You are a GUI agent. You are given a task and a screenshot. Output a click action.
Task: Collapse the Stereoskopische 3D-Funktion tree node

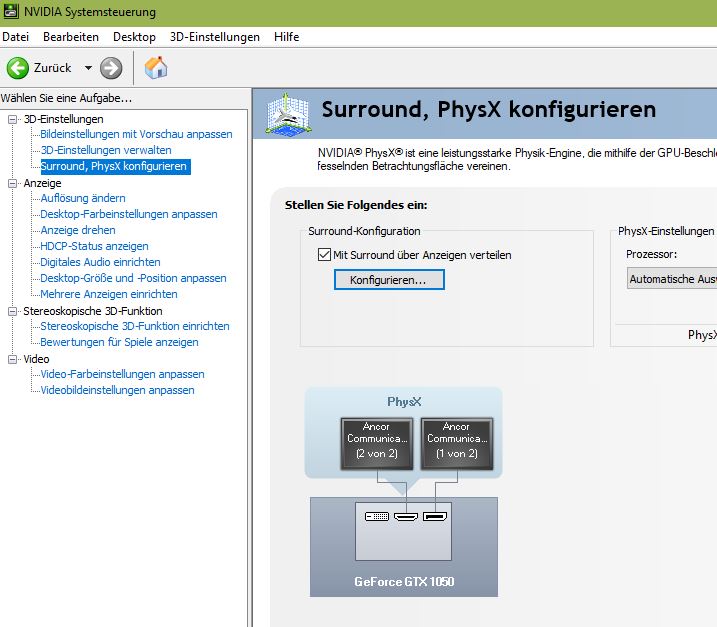(x=13, y=311)
